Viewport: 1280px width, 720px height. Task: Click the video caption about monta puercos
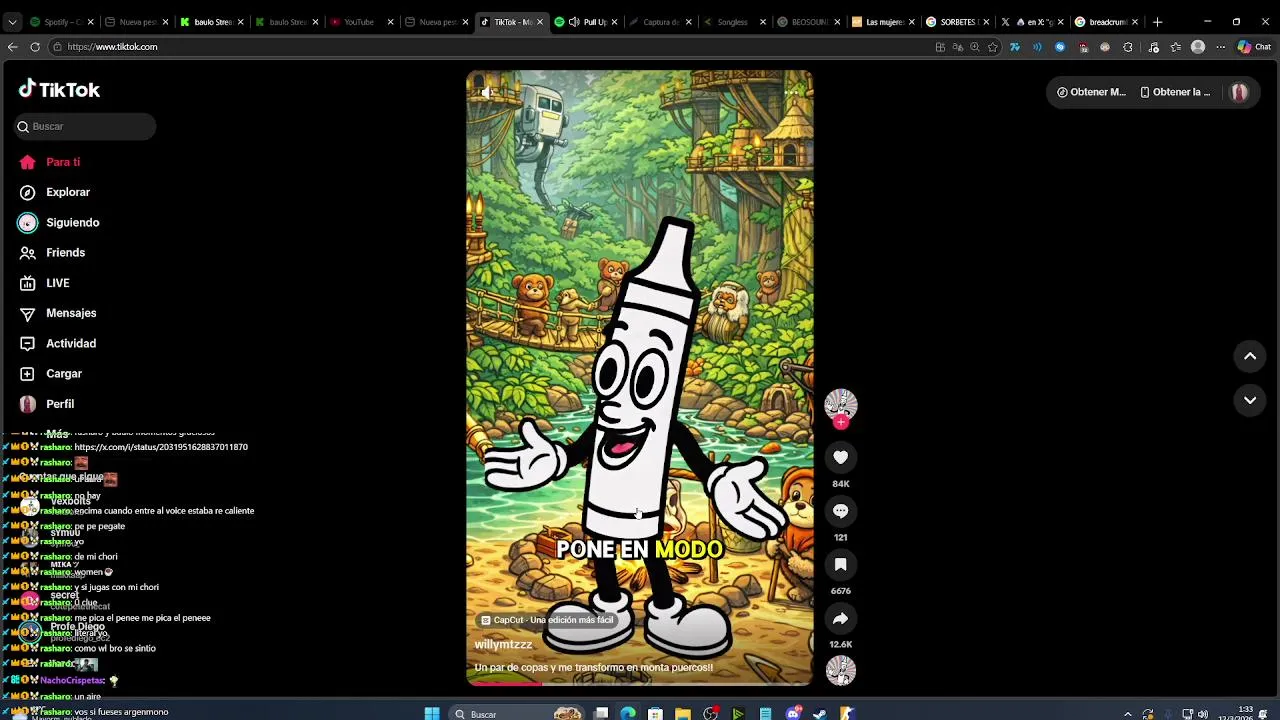tap(593, 668)
